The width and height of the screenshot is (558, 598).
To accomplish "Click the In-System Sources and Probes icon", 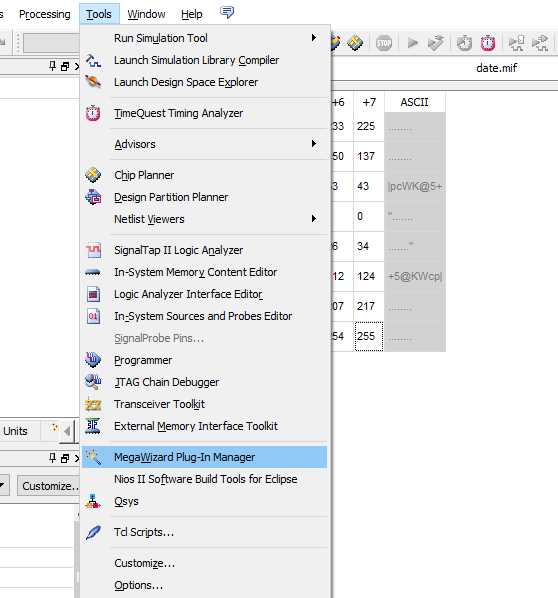I will pos(93,316).
